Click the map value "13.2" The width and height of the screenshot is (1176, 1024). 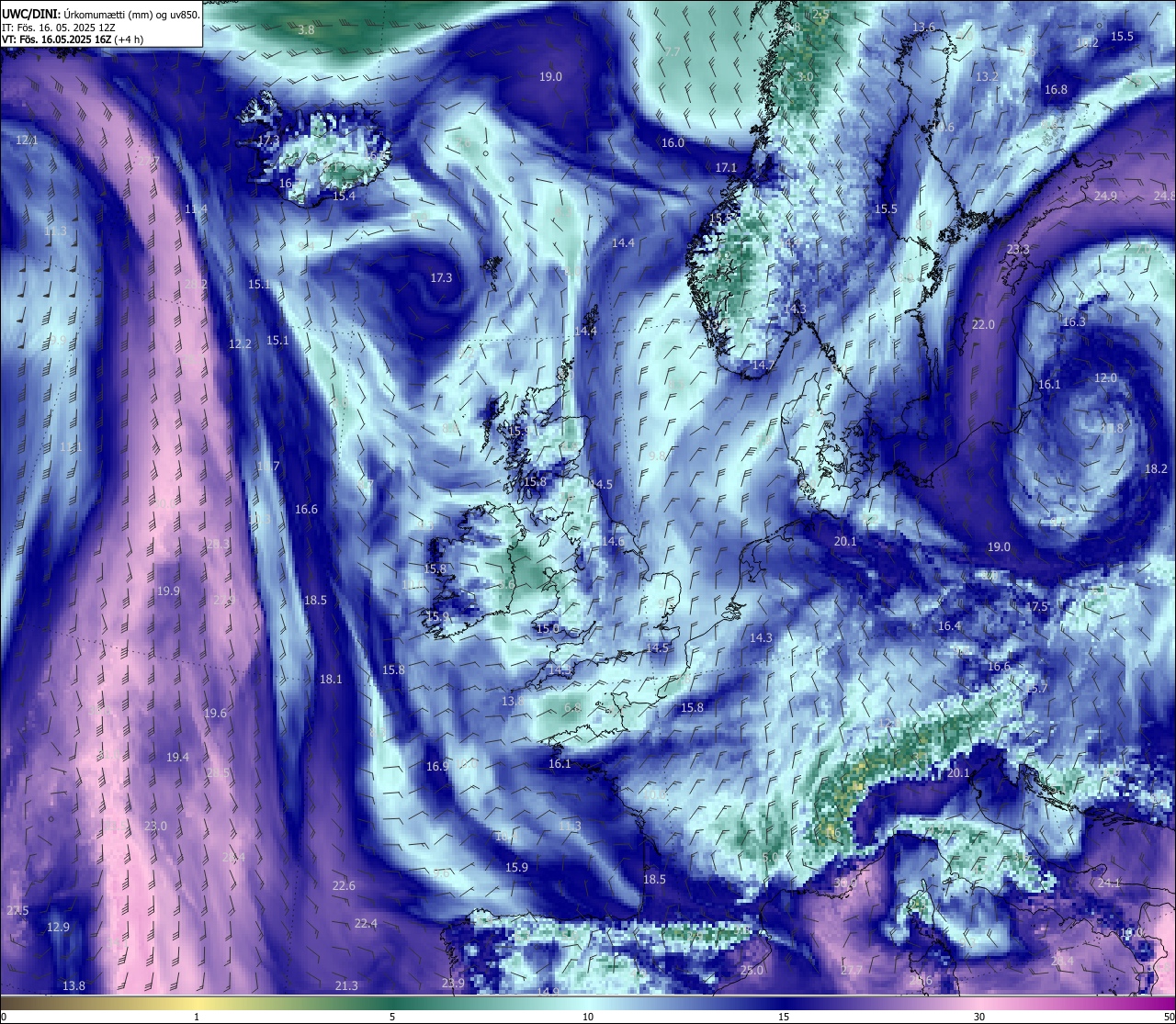point(987,77)
